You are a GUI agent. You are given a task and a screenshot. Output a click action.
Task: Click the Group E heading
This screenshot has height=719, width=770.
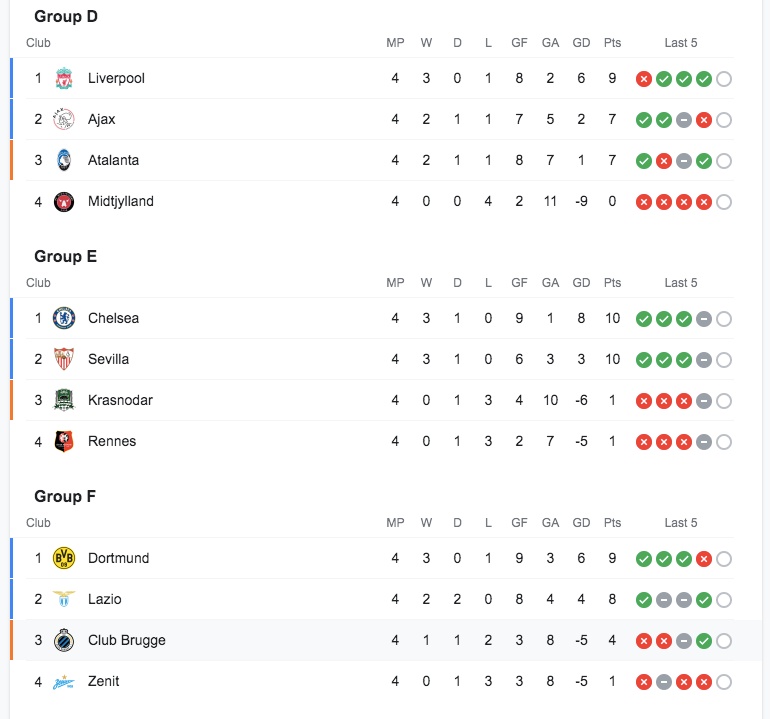pos(66,256)
